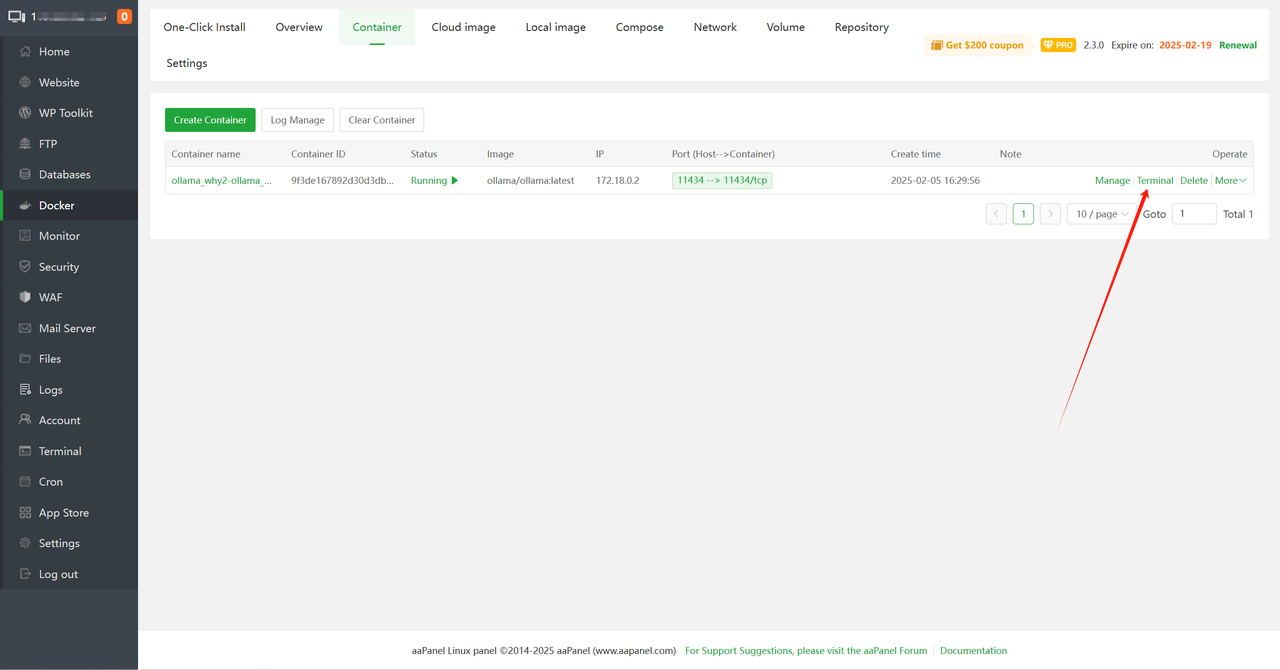
Task: Click the orange notification badge showing 0
Action: coord(124,16)
